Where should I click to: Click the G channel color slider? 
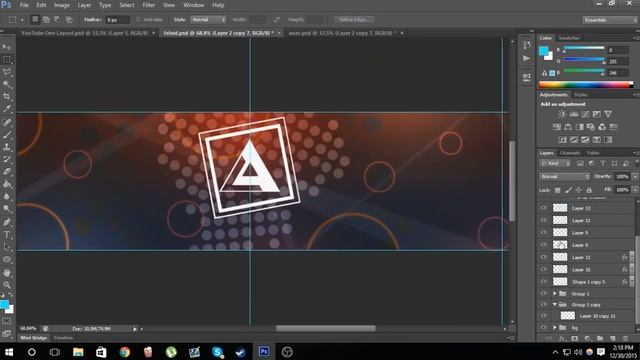click(x=584, y=60)
